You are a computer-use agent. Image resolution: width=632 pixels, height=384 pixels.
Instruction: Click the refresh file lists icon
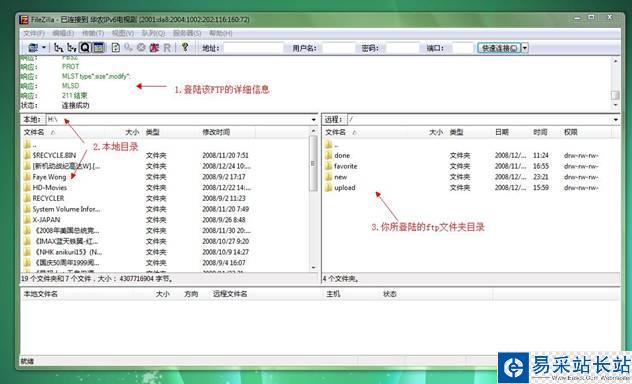coord(116,48)
